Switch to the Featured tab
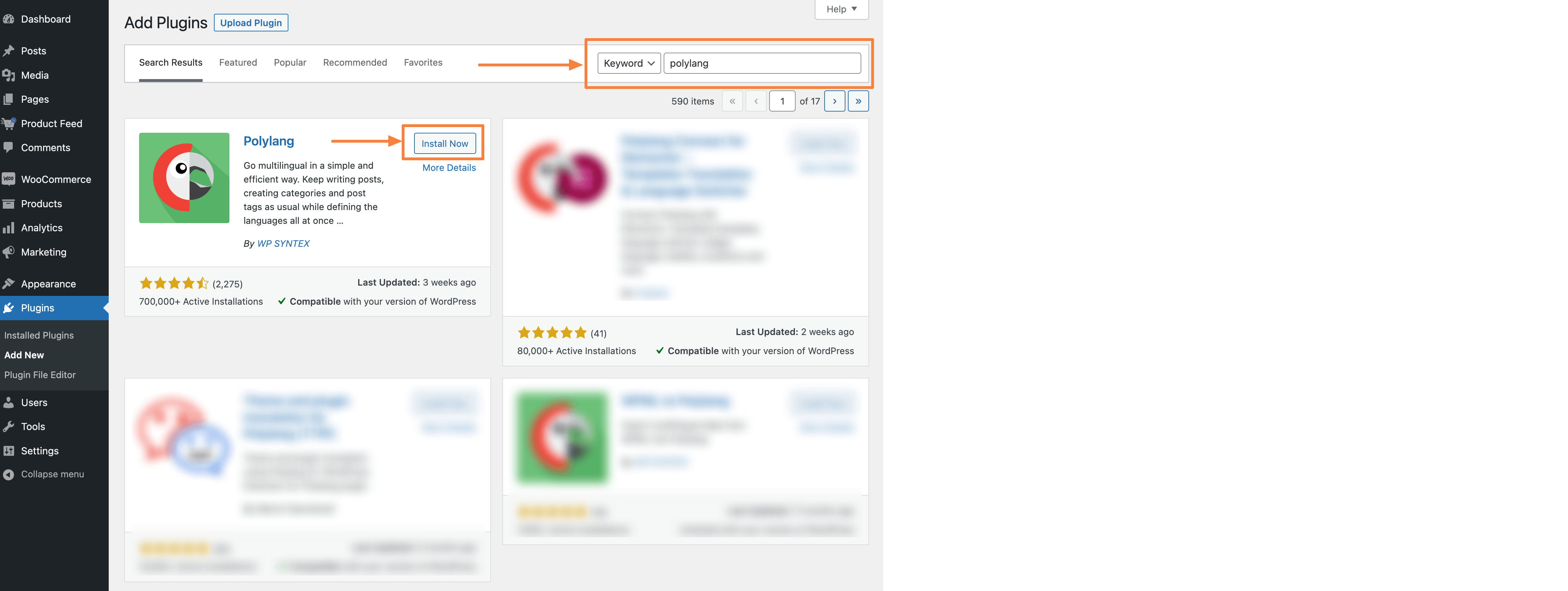This screenshot has height=591, width=1568. click(238, 62)
